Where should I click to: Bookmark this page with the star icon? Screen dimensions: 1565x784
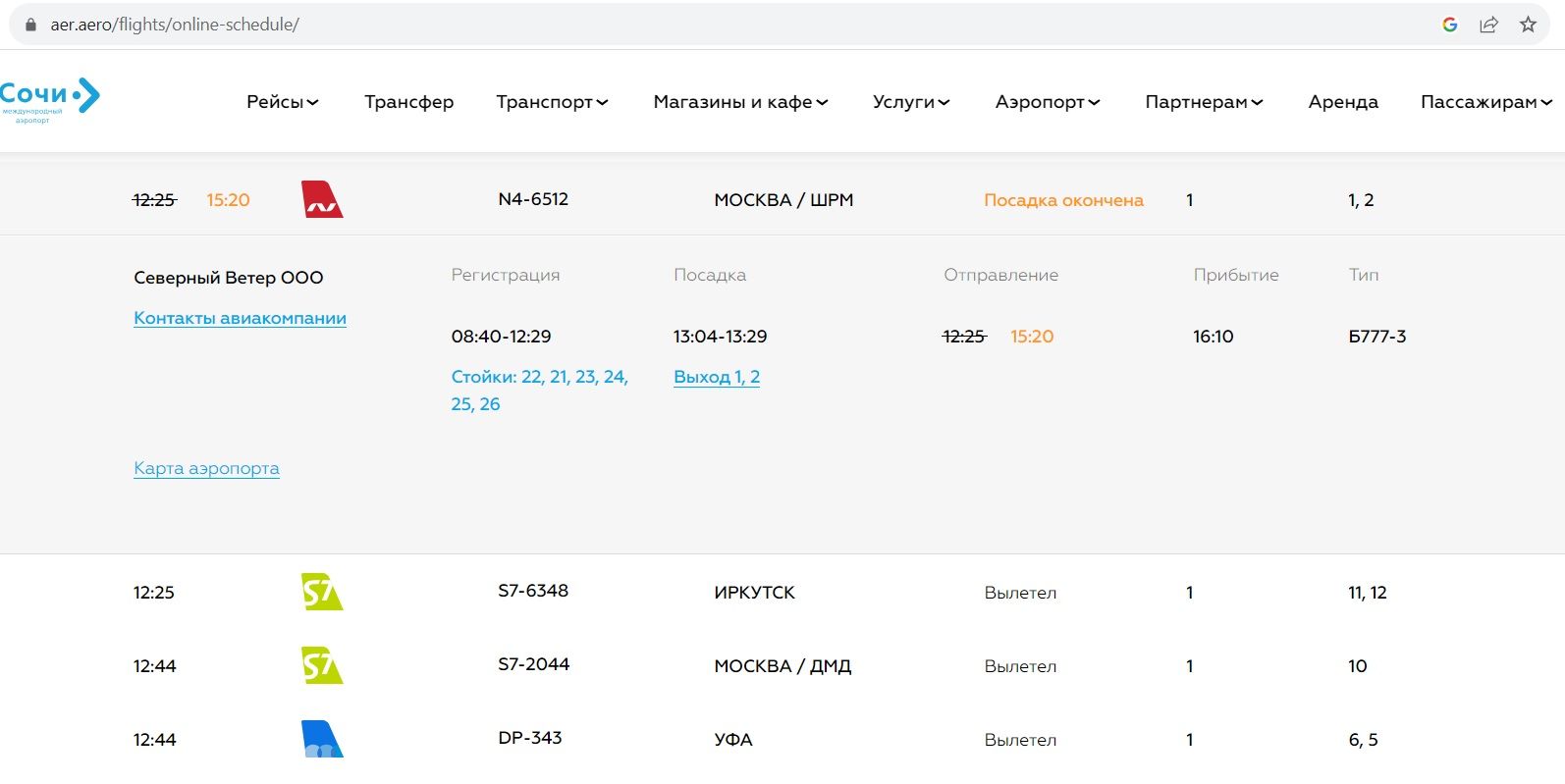1528,25
